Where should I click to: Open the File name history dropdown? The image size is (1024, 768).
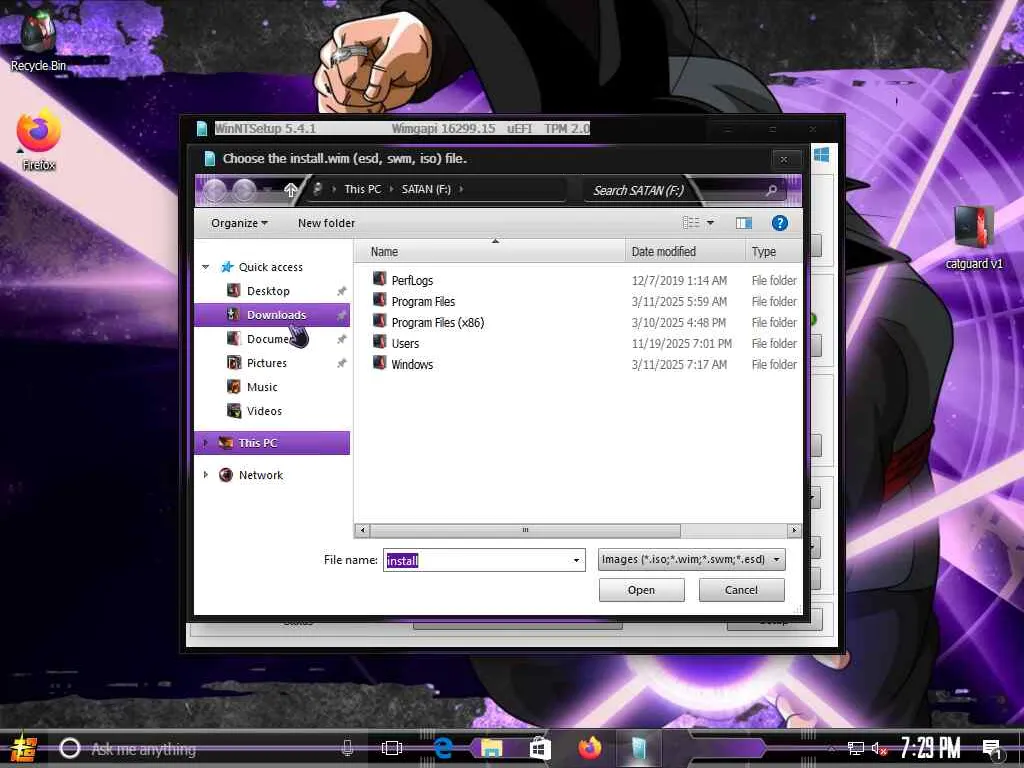(576, 560)
